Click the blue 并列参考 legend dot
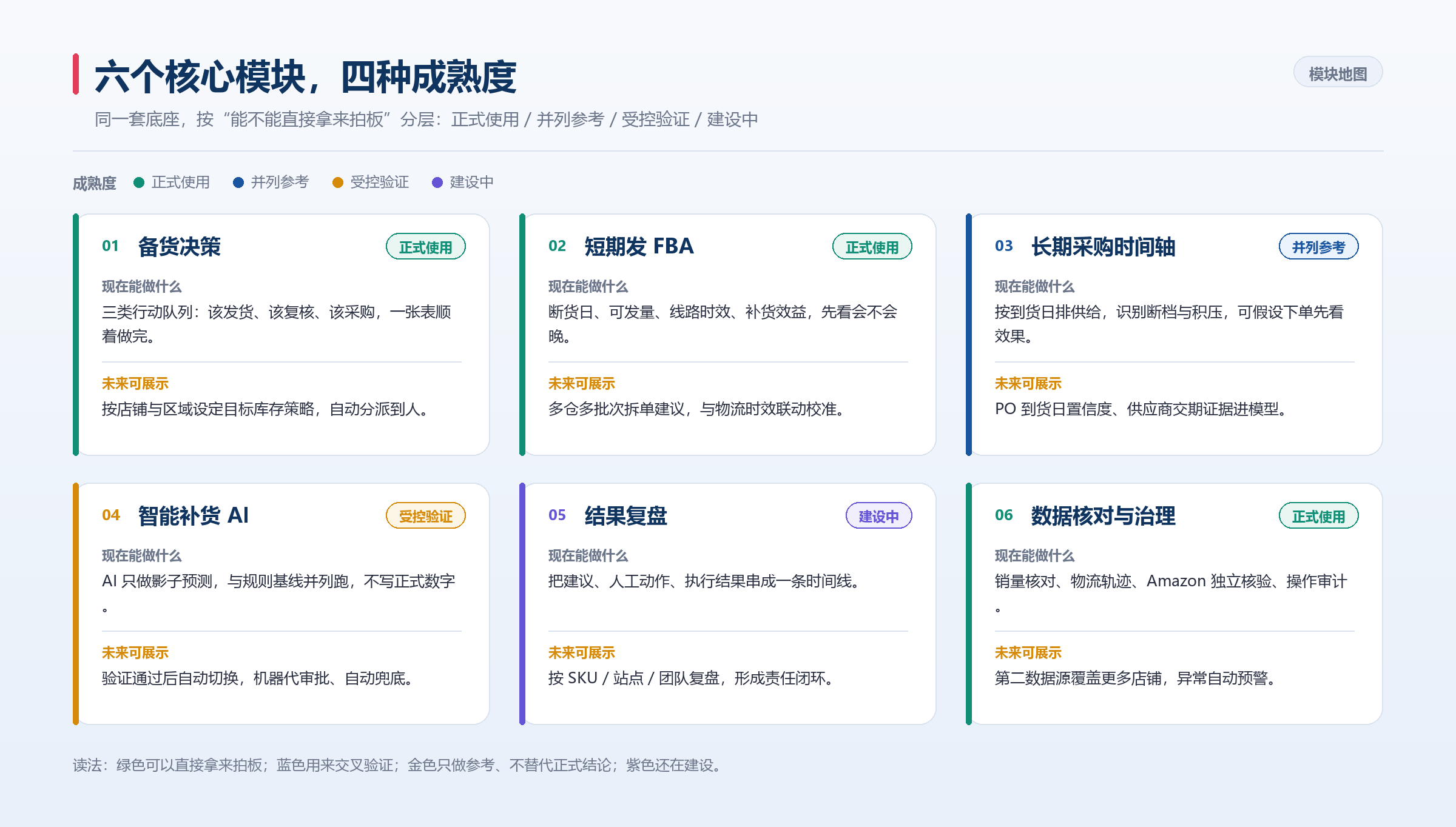 point(238,182)
